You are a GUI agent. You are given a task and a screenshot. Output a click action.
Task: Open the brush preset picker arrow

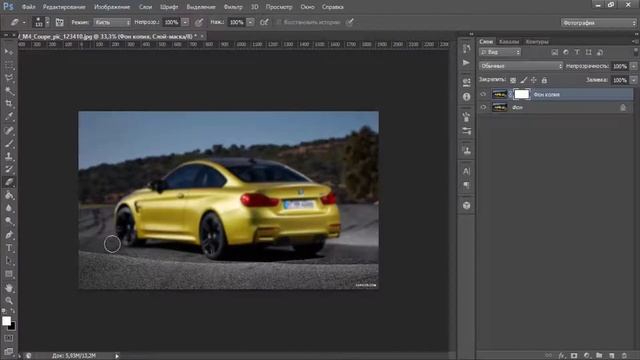coord(47,22)
